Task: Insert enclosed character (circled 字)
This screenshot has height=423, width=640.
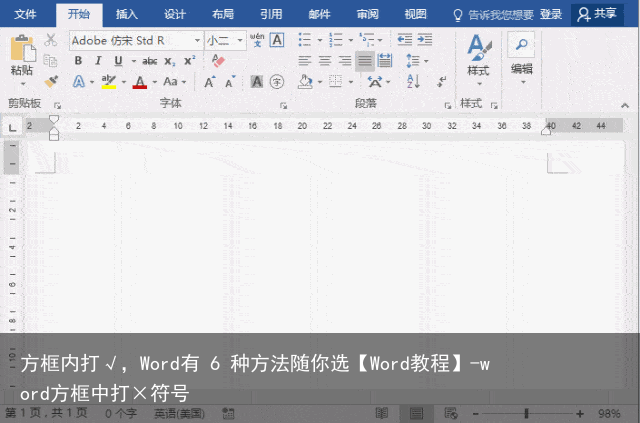Action: pyautogui.click(x=277, y=82)
